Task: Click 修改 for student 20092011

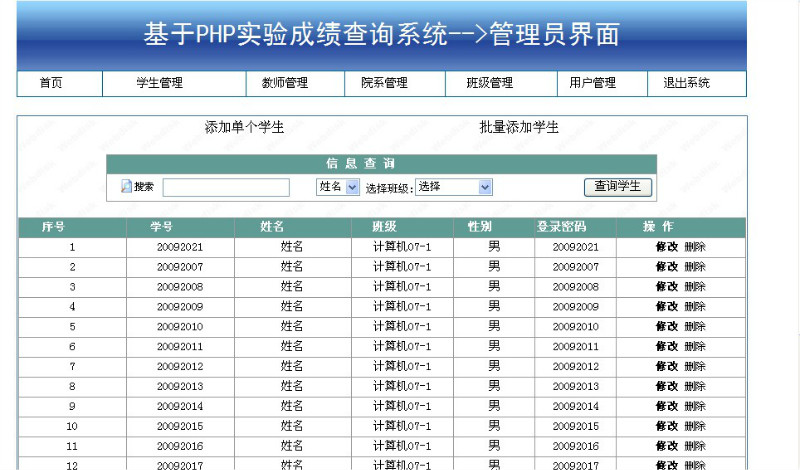Action: (x=667, y=347)
